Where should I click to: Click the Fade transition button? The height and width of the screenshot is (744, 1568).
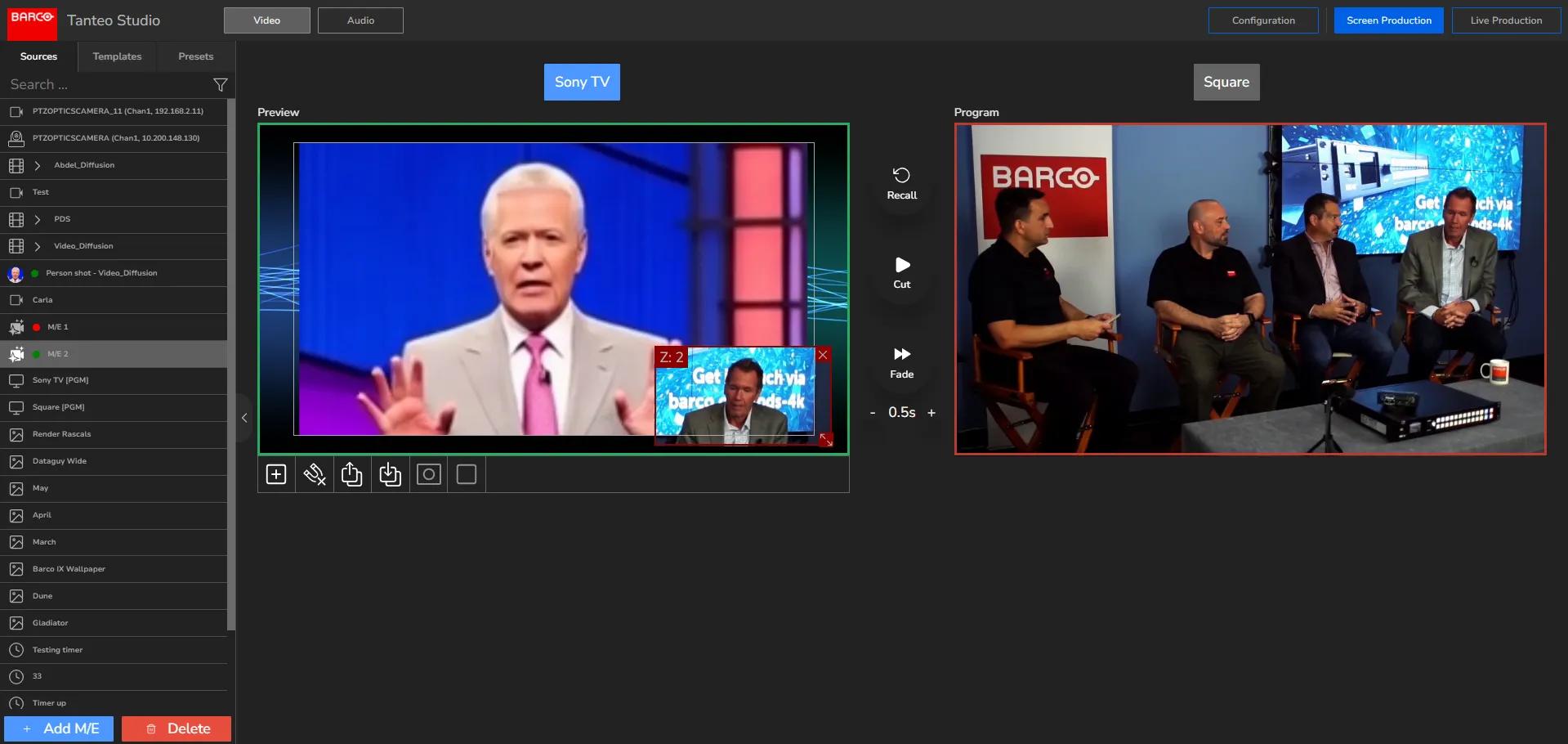pos(902,363)
